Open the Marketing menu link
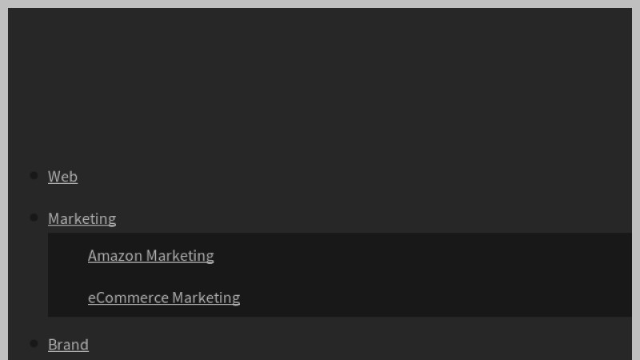Viewport: 640px width, 360px height. [x=82, y=219]
